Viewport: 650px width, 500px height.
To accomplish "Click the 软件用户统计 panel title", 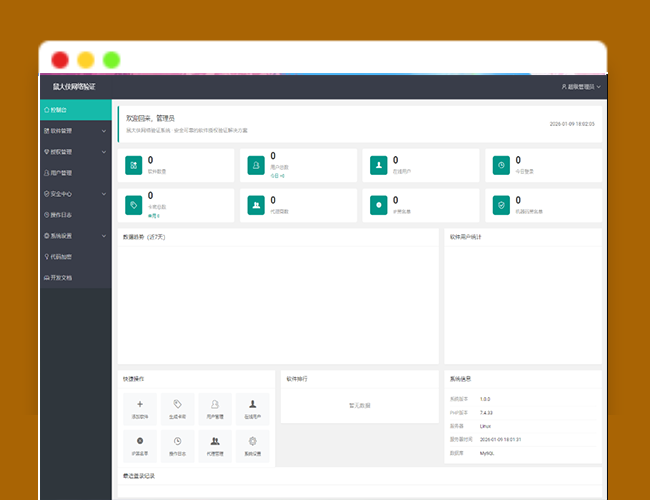I will [466, 237].
